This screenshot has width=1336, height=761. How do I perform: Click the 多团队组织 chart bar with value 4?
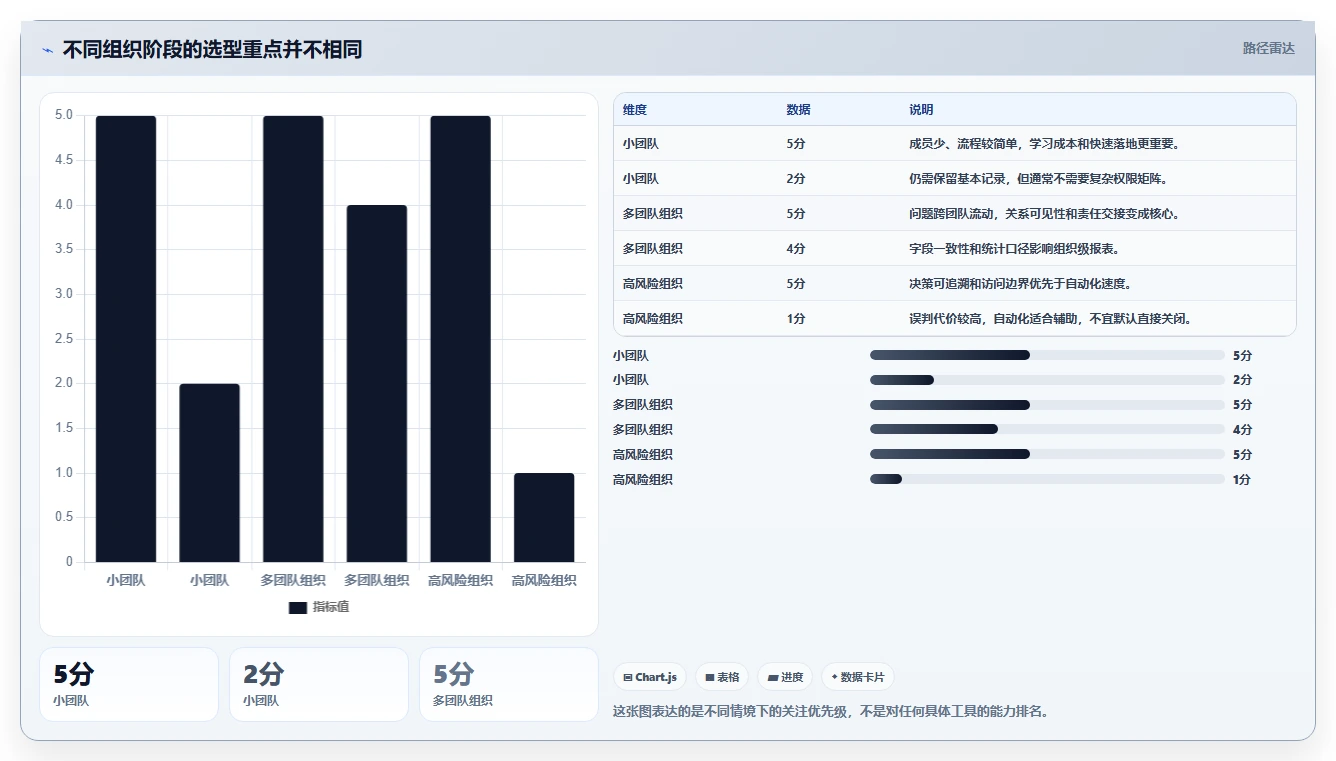377,384
